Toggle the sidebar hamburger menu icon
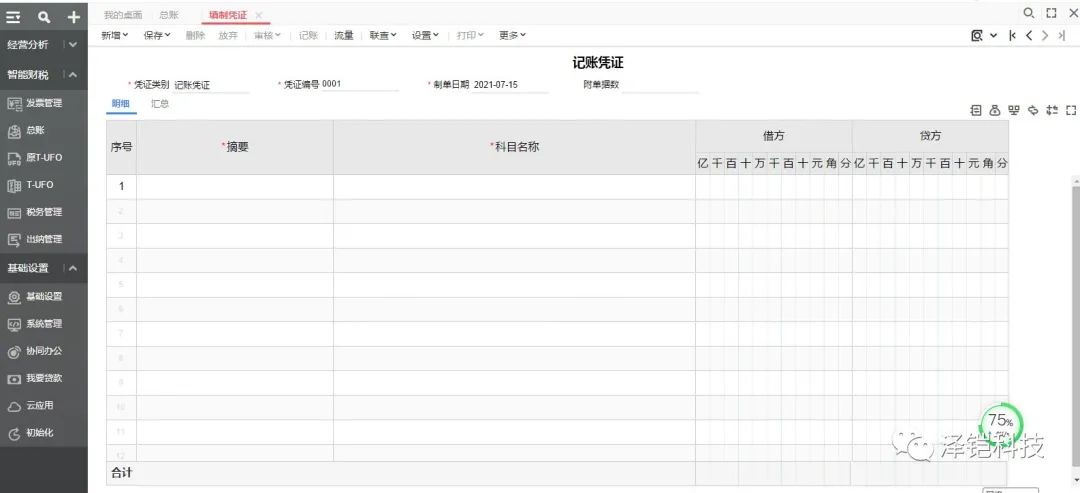 point(14,17)
